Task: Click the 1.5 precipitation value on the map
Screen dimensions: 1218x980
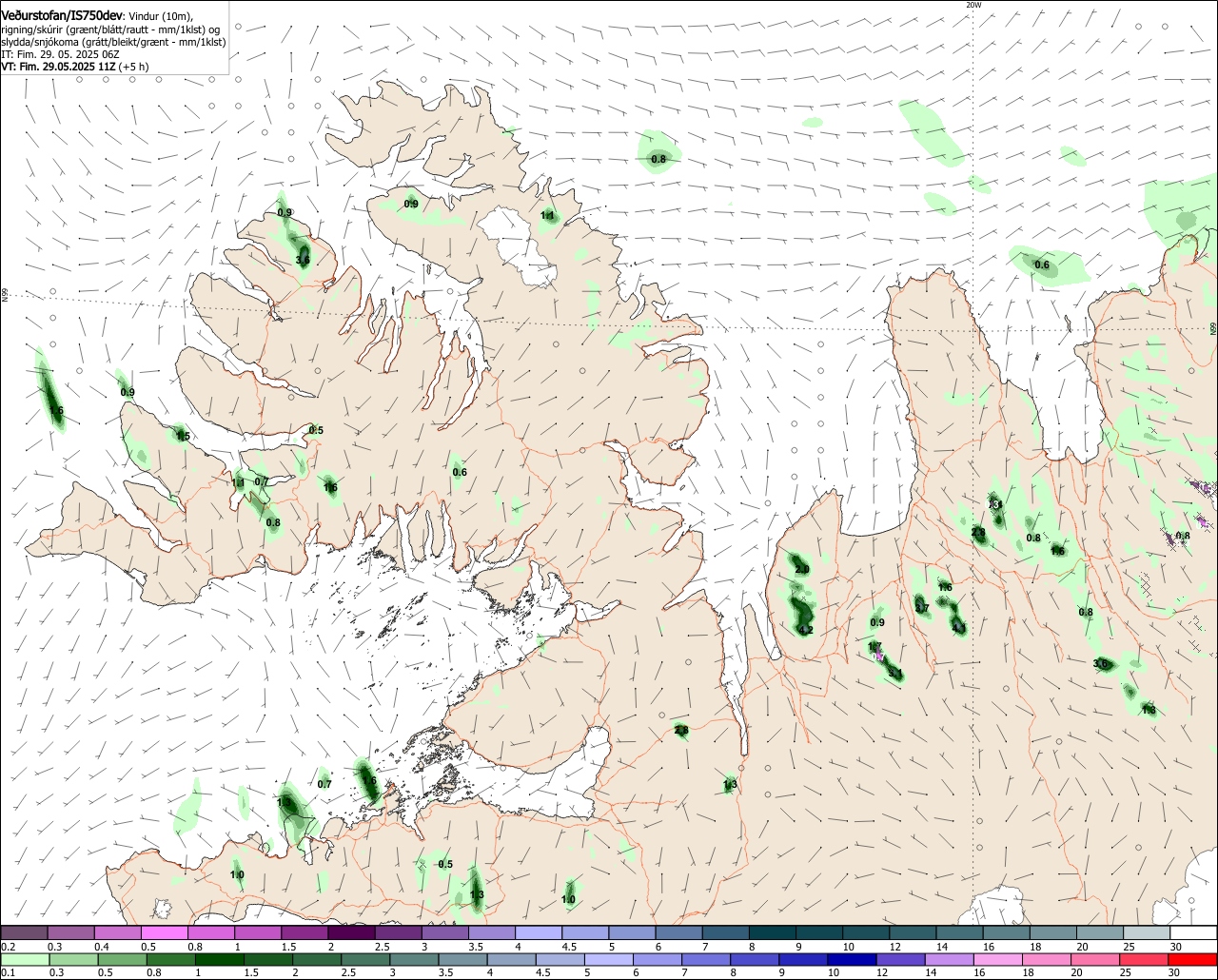Action: tap(183, 436)
